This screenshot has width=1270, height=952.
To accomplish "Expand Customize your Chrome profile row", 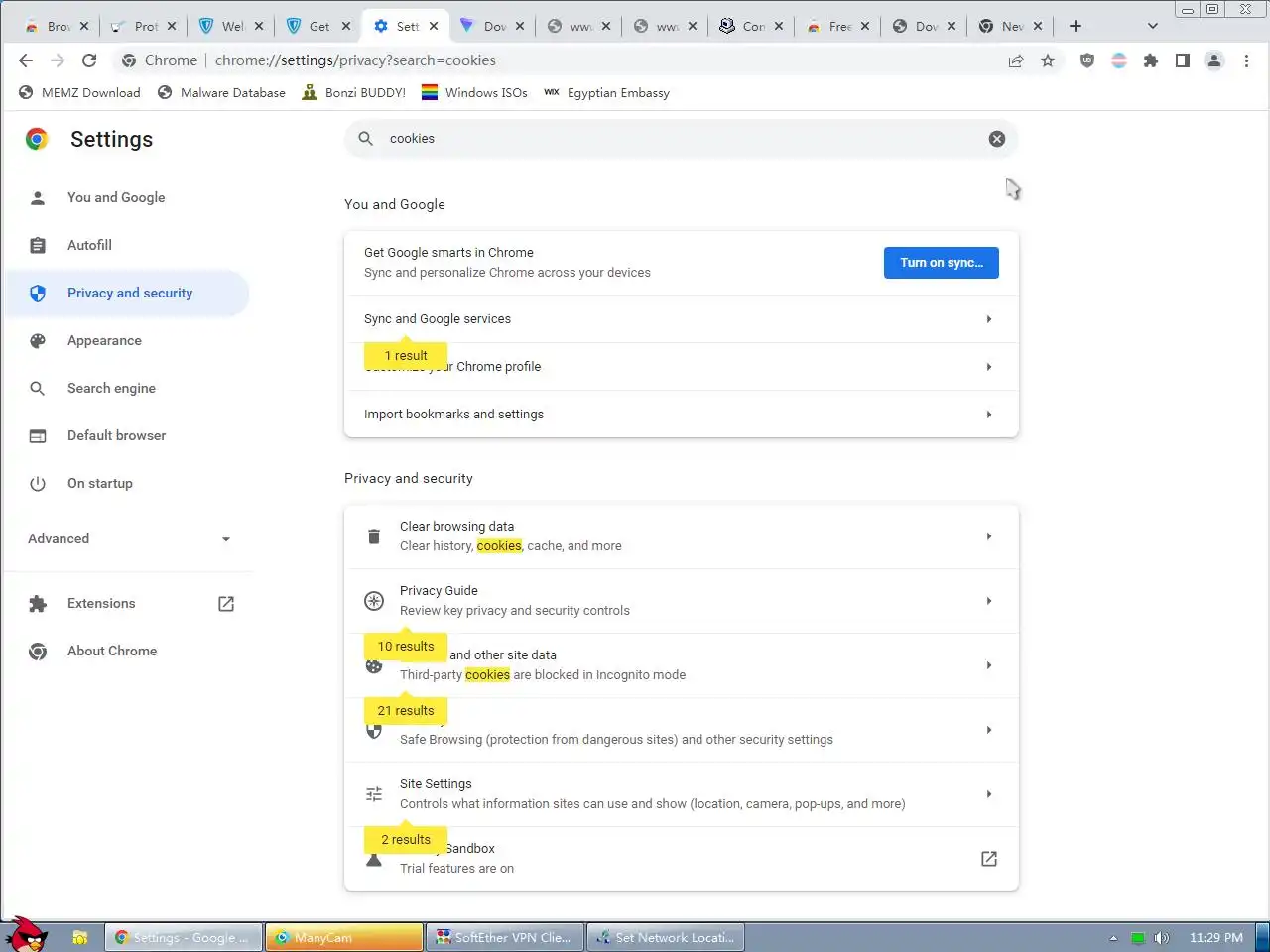I will (x=682, y=367).
